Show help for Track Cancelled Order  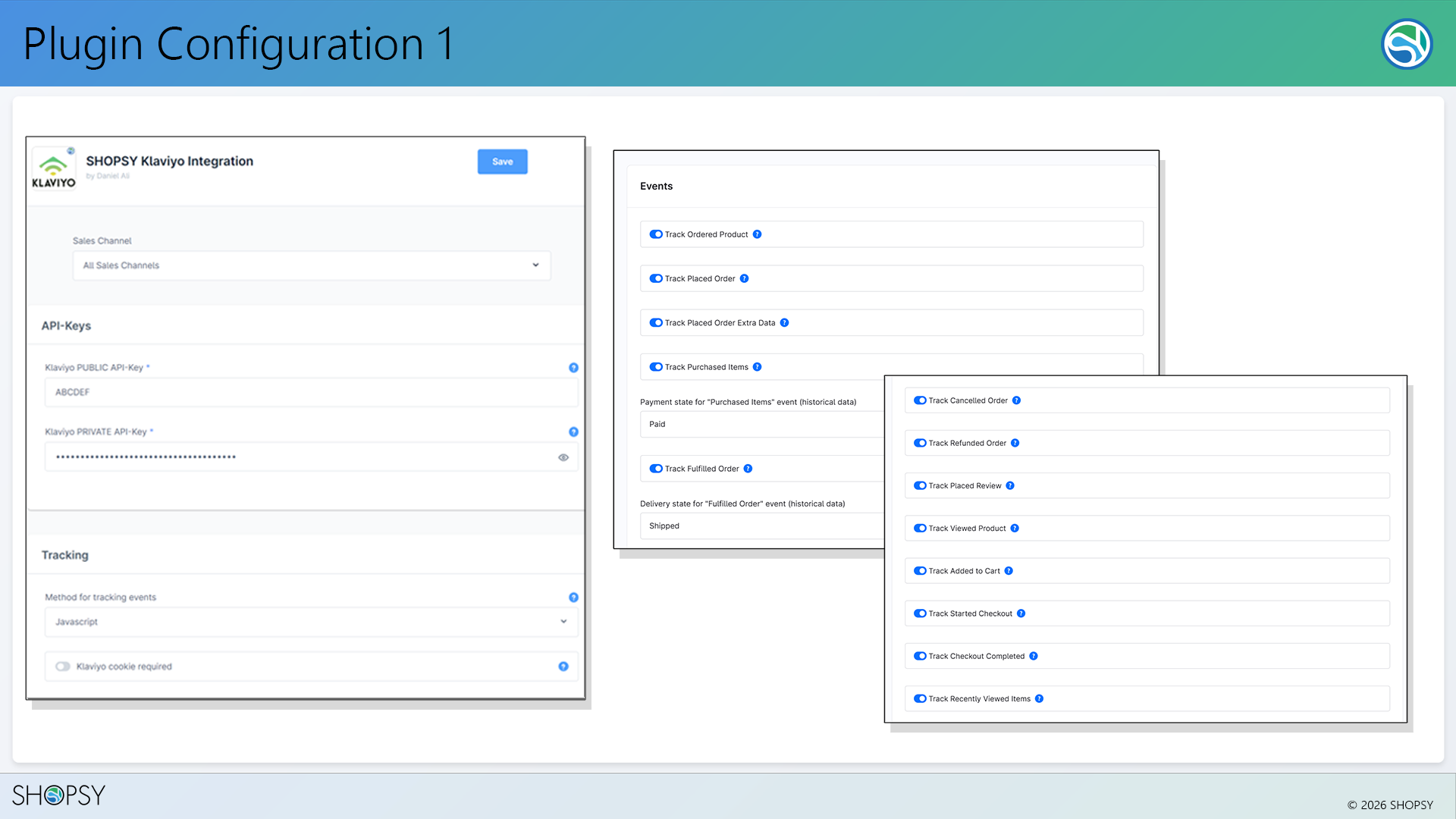tap(1016, 400)
